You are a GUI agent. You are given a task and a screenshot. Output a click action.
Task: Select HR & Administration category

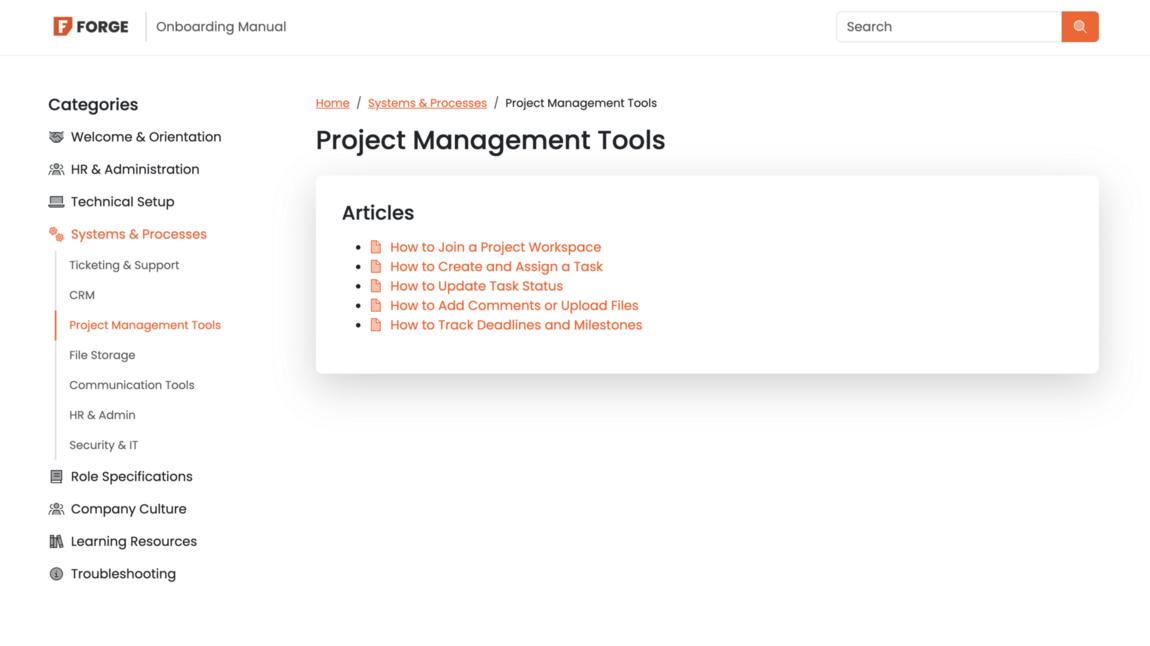coord(135,169)
